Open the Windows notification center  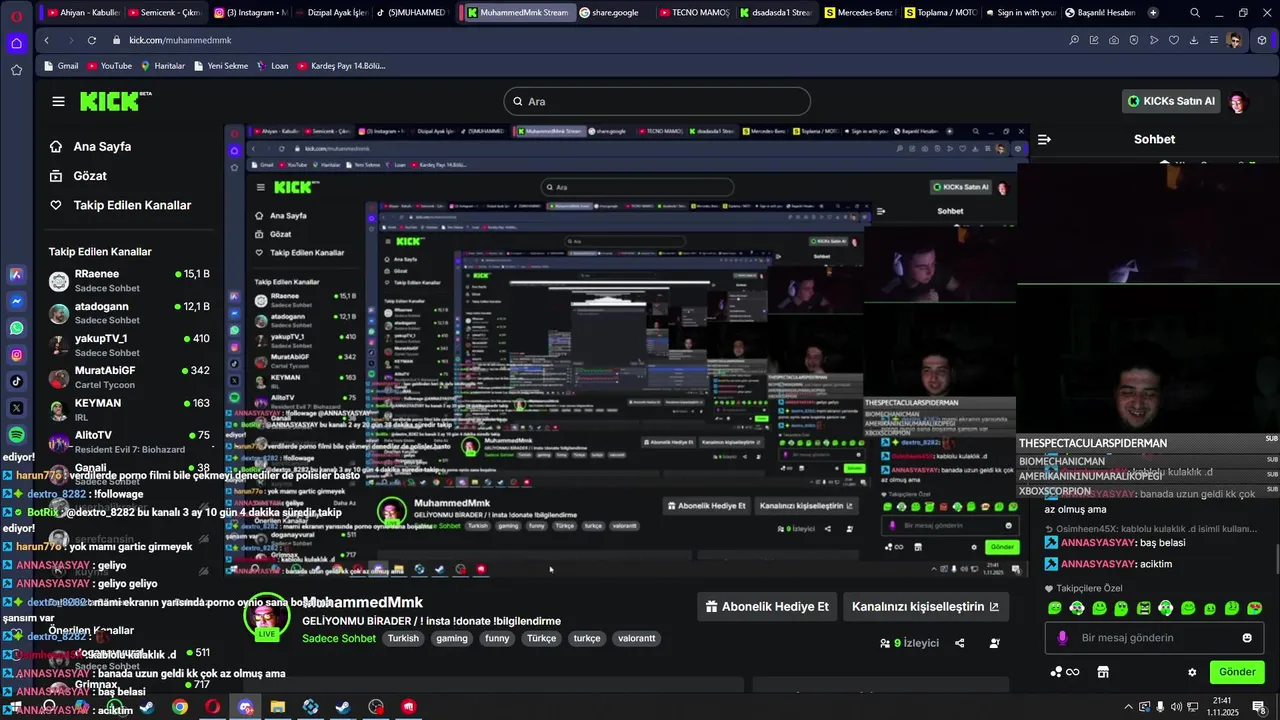click(x=1258, y=707)
